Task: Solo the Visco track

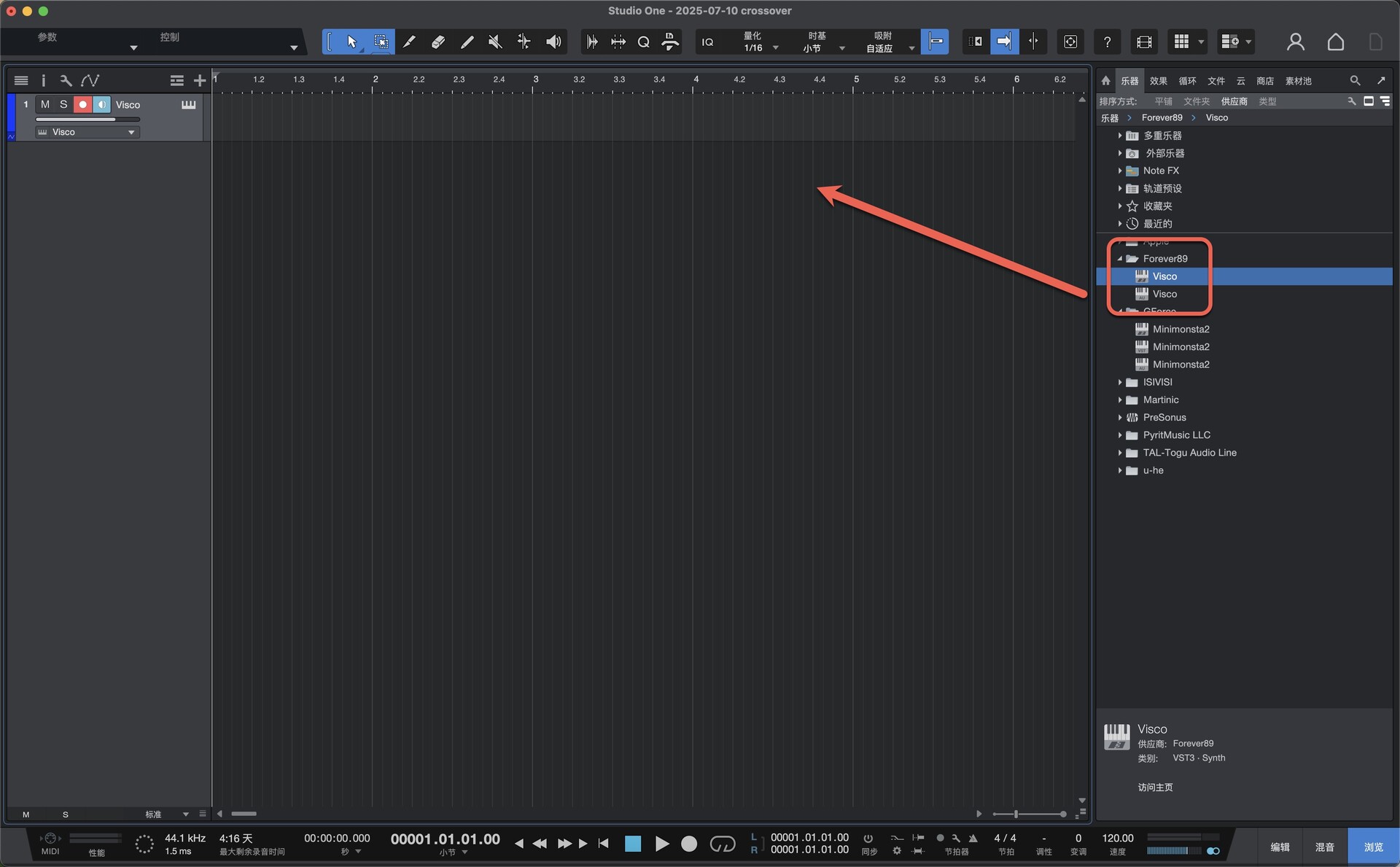Action: click(63, 105)
